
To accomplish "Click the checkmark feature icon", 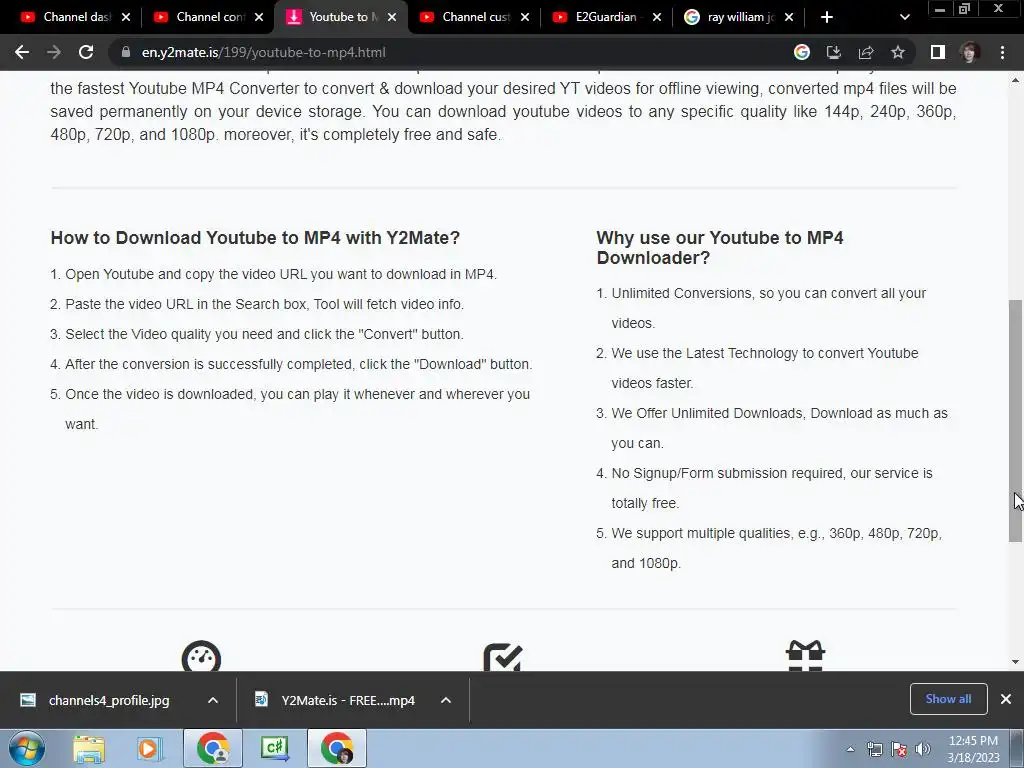I will tap(503, 657).
